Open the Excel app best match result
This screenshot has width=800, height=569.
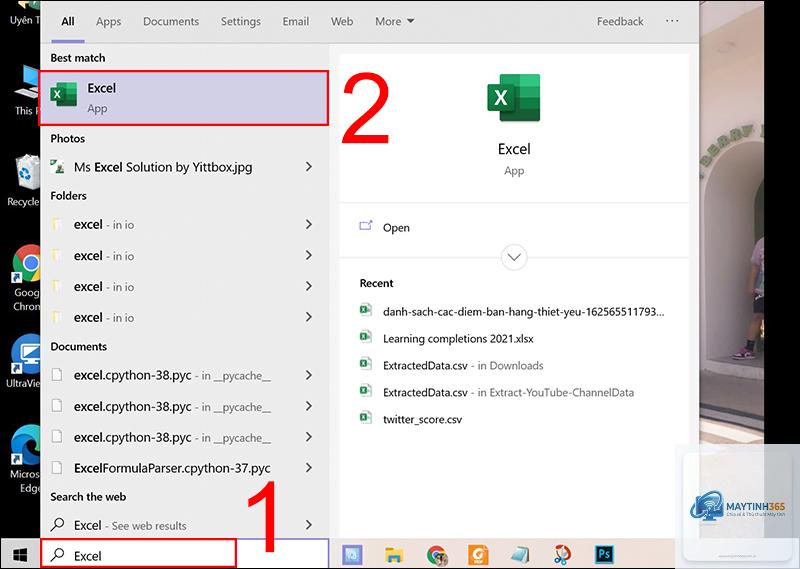point(184,98)
